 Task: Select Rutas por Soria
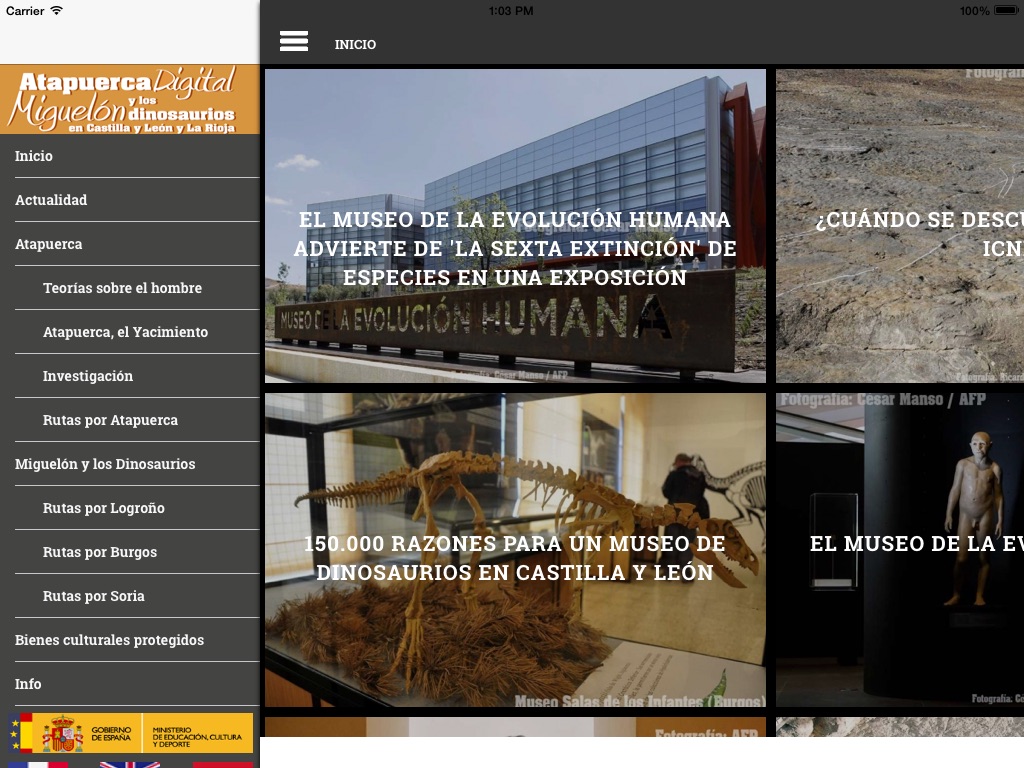pos(137,596)
